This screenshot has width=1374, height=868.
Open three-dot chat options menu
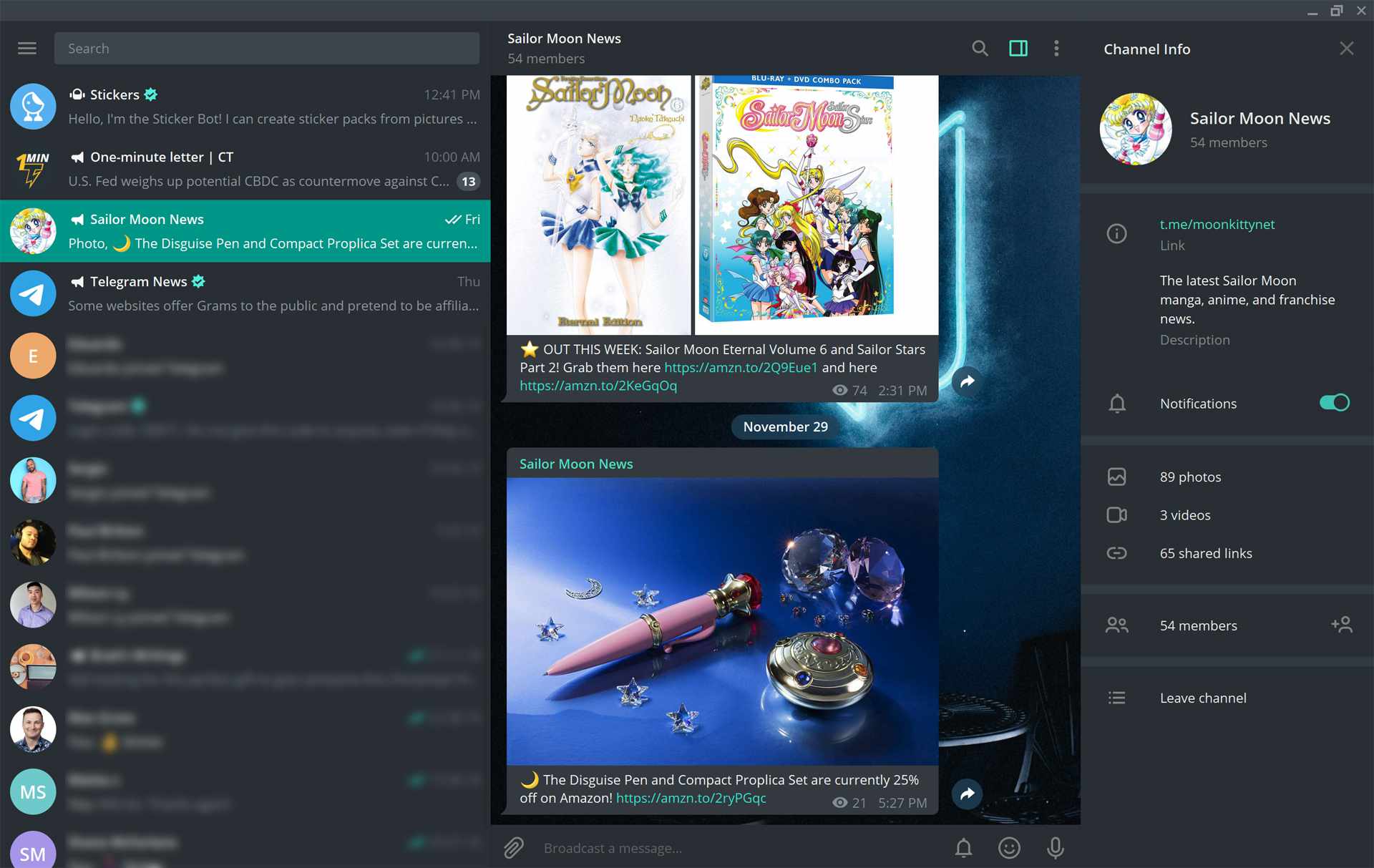1056,48
